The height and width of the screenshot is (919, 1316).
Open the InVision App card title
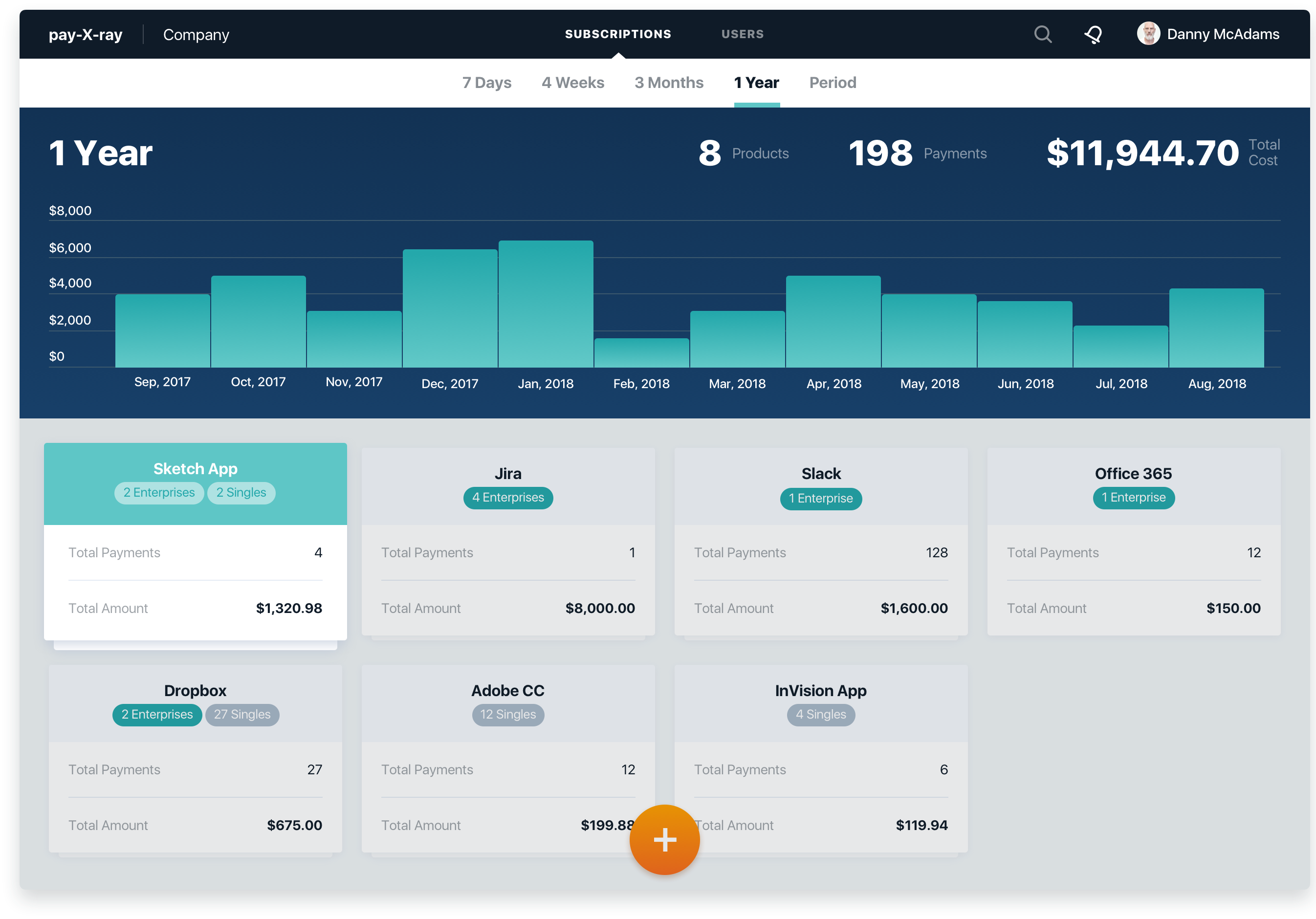point(820,690)
